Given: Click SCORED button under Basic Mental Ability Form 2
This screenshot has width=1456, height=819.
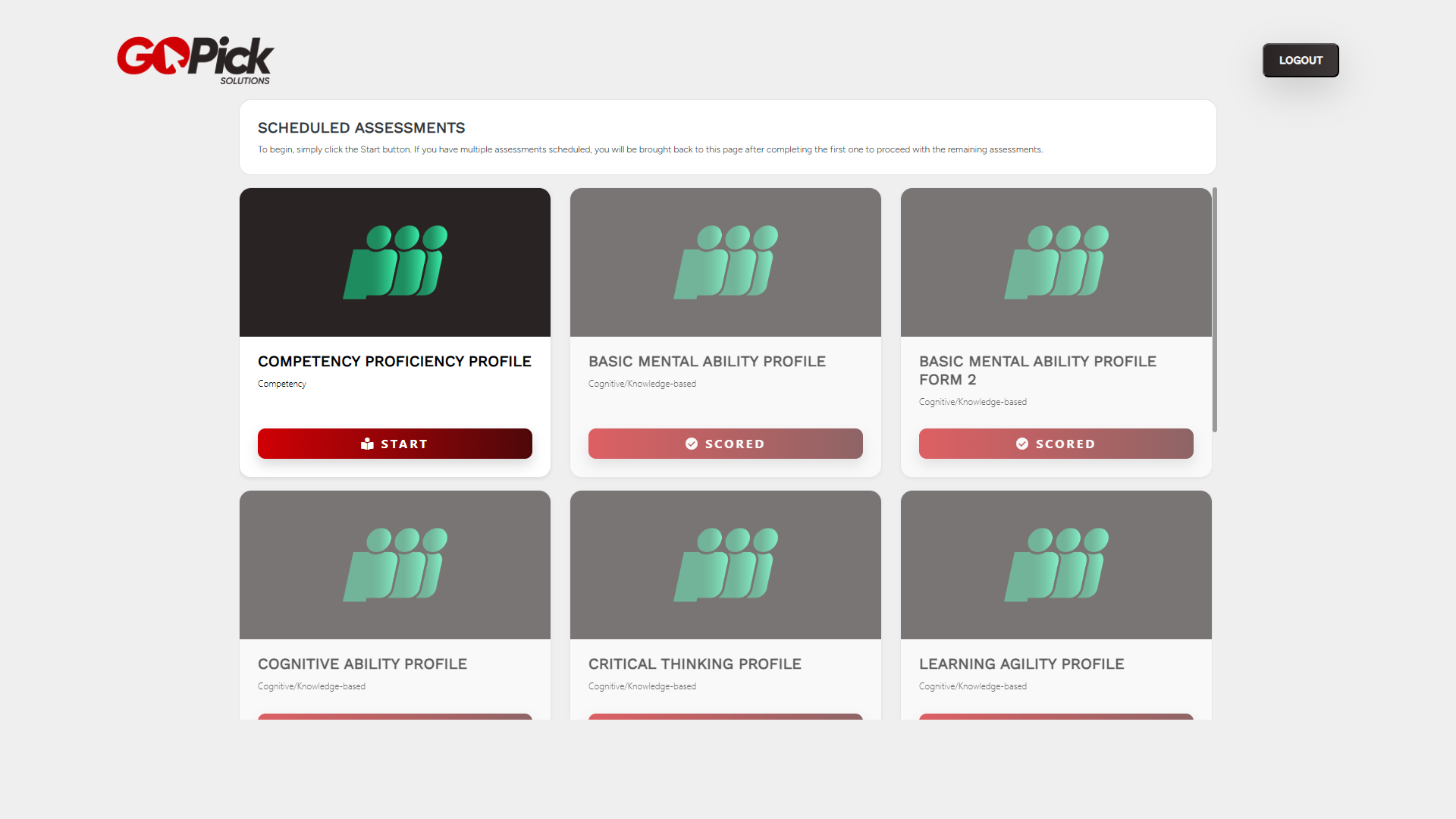Looking at the screenshot, I should click(x=1056, y=444).
